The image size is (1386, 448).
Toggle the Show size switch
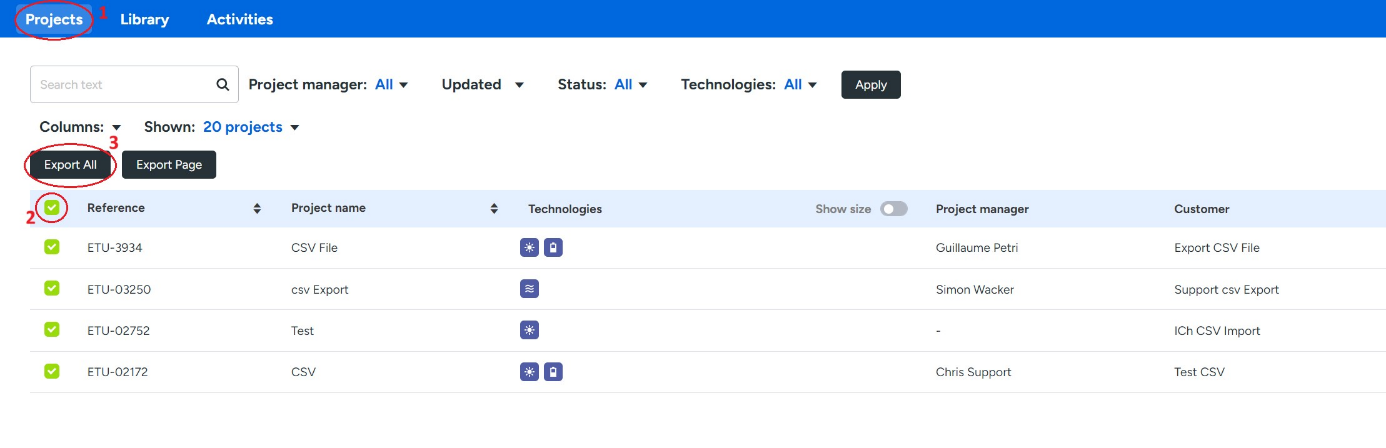[x=893, y=209]
